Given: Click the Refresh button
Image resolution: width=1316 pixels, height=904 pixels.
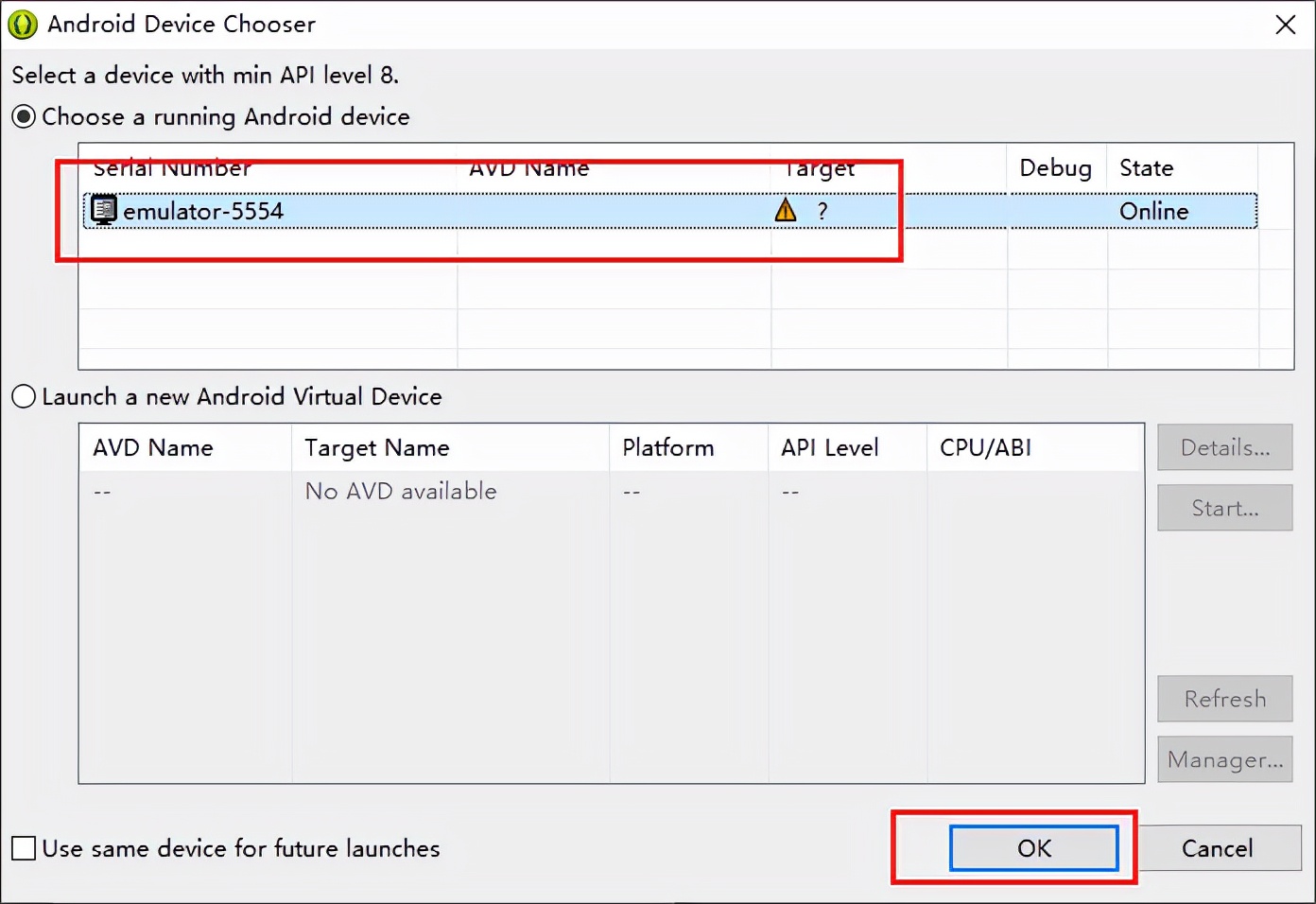Looking at the screenshot, I should coord(1225,699).
